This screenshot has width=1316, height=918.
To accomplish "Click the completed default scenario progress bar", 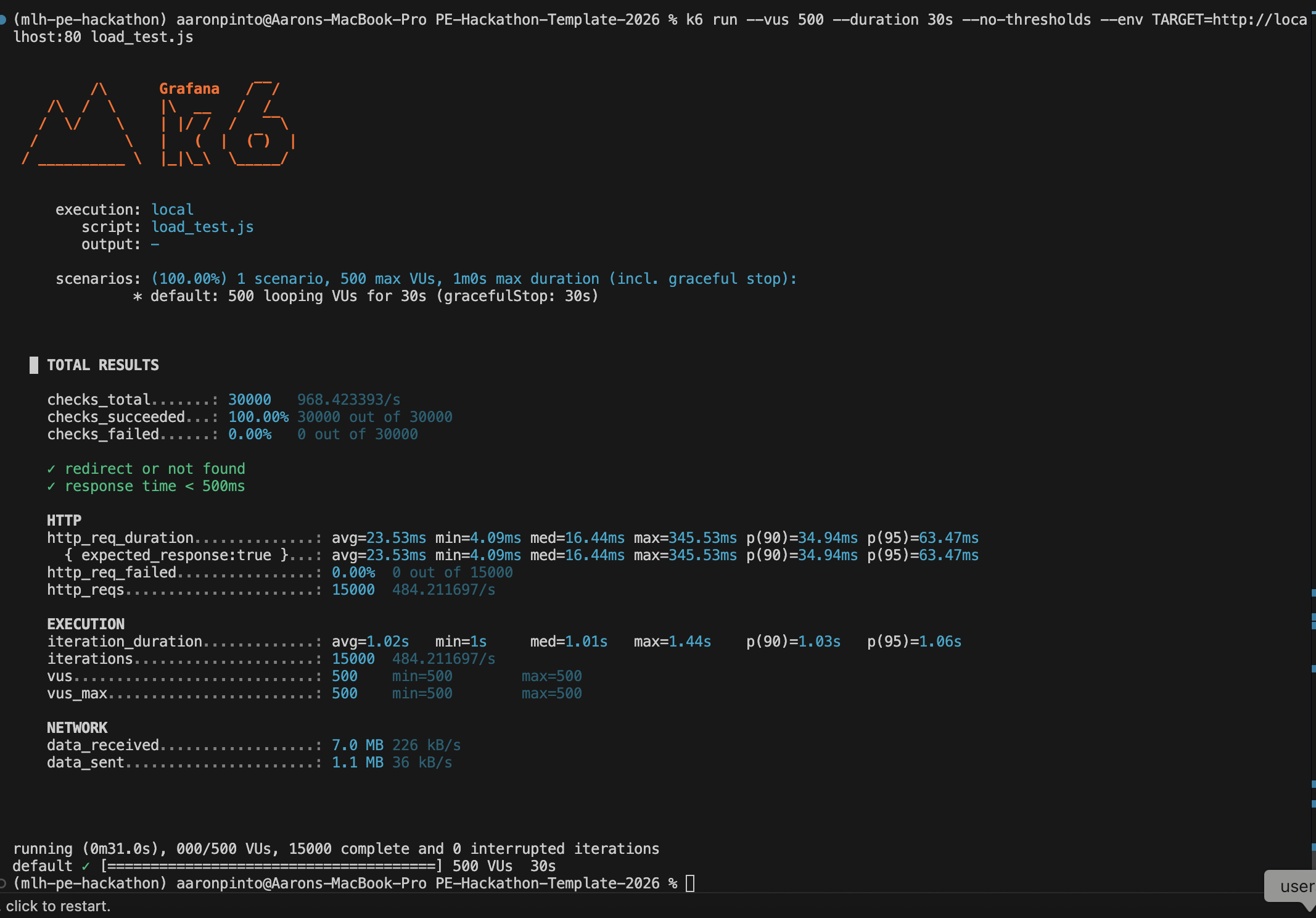I will pyautogui.click(x=271, y=866).
